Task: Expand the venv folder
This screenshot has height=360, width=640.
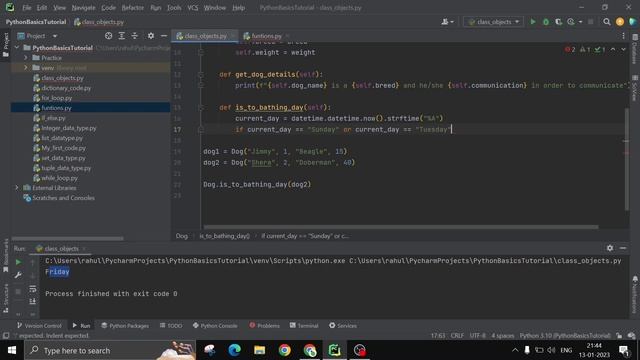Action: [x=26, y=68]
